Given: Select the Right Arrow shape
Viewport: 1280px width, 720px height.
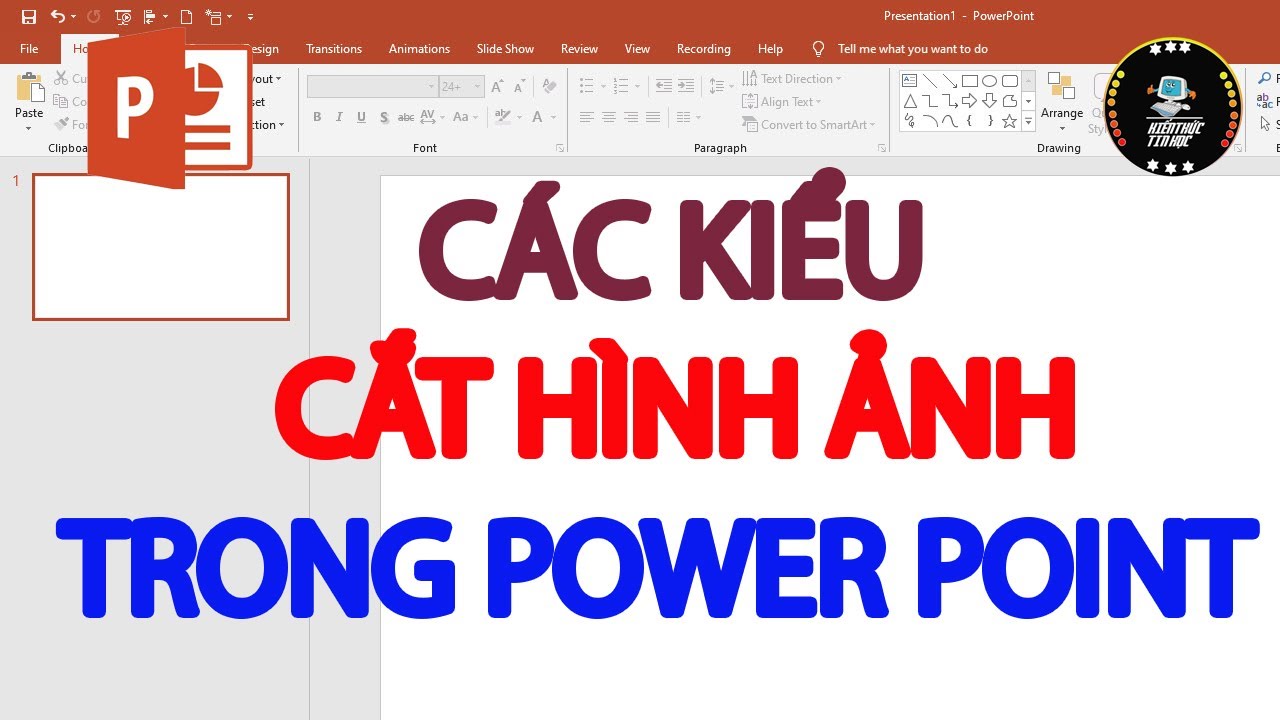Looking at the screenshot, I should pos(970,101).
